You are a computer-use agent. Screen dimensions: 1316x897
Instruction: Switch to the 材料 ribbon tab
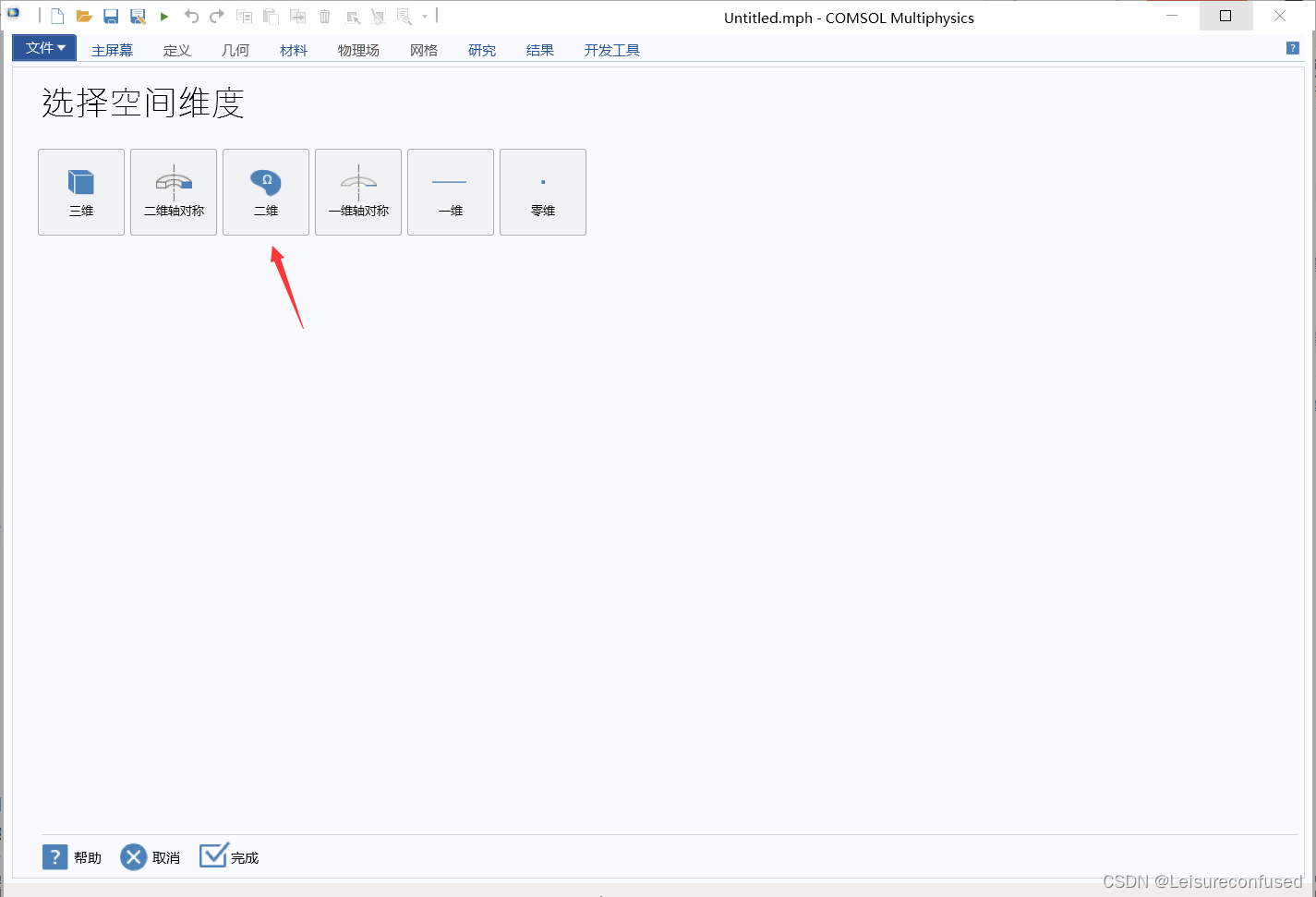click(x=294, y=50)
